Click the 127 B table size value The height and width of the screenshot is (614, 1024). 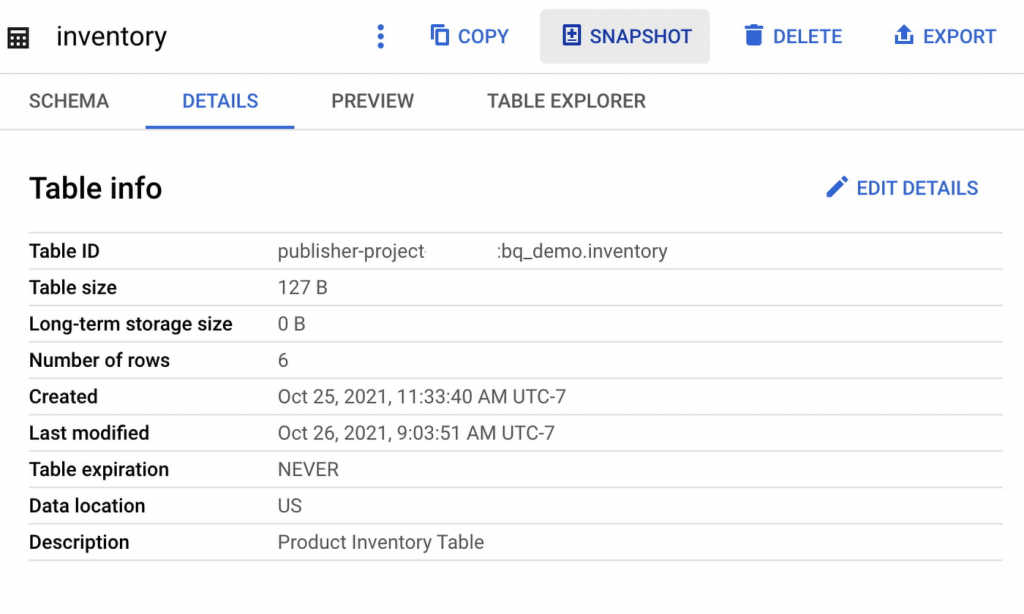click(x=302, y=287)
